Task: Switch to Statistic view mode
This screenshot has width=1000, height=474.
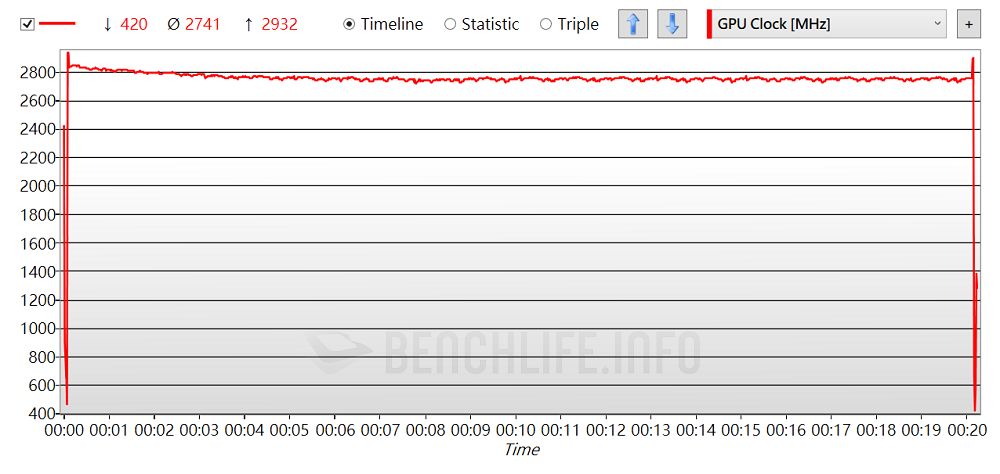Action: coord(450,24)
